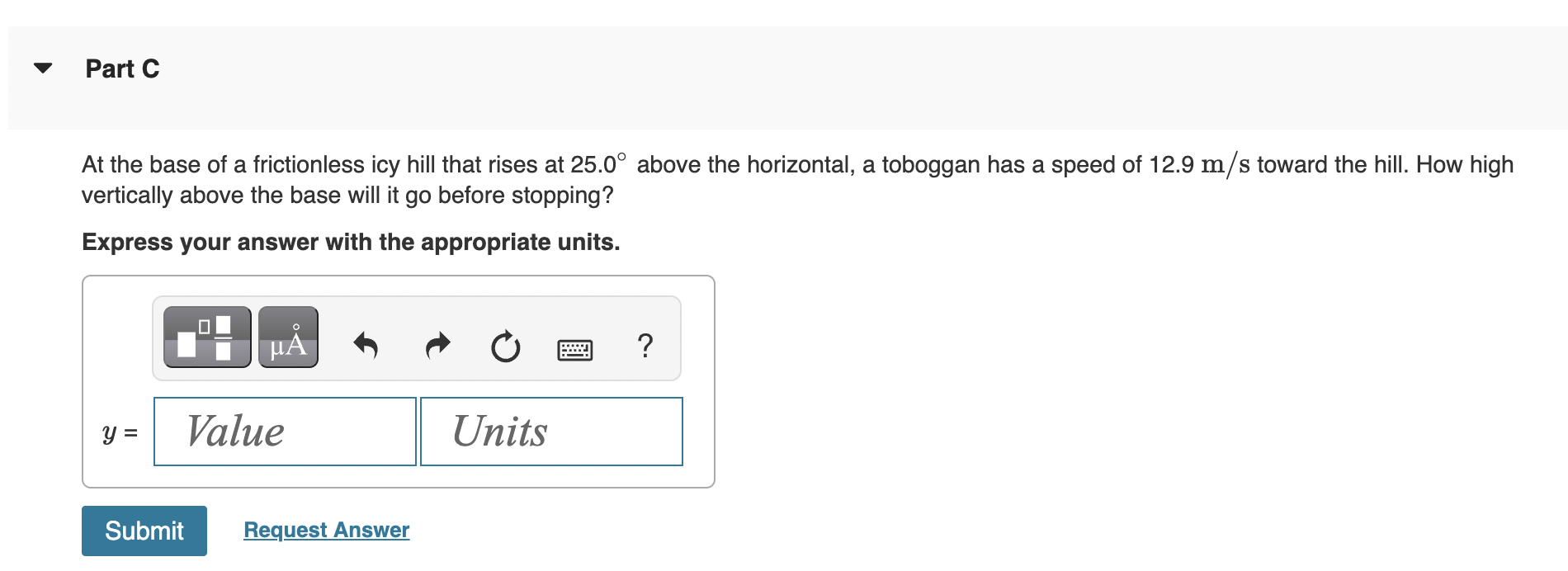Open the math templates menu in the equation toolbar
The image size is (1568, 571).
point(207,339)
